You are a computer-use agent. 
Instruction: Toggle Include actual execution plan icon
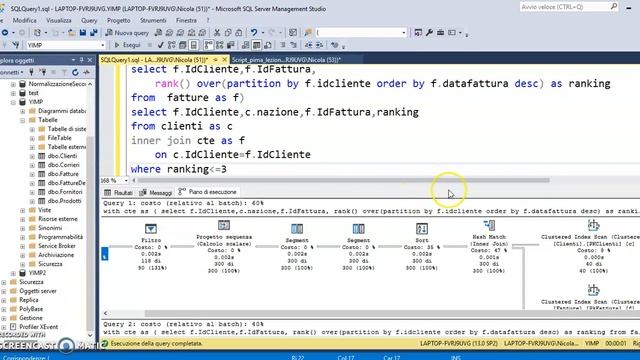point(209,45)
